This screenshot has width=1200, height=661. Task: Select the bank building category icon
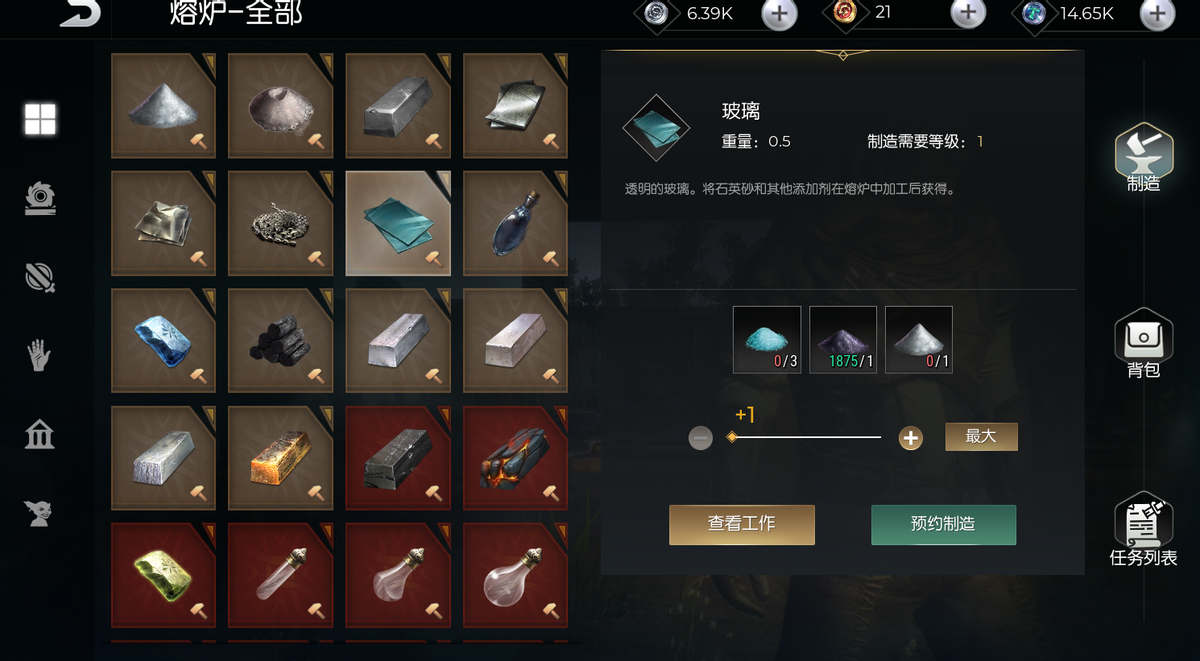pyautogui.click(x=40, y=434)
